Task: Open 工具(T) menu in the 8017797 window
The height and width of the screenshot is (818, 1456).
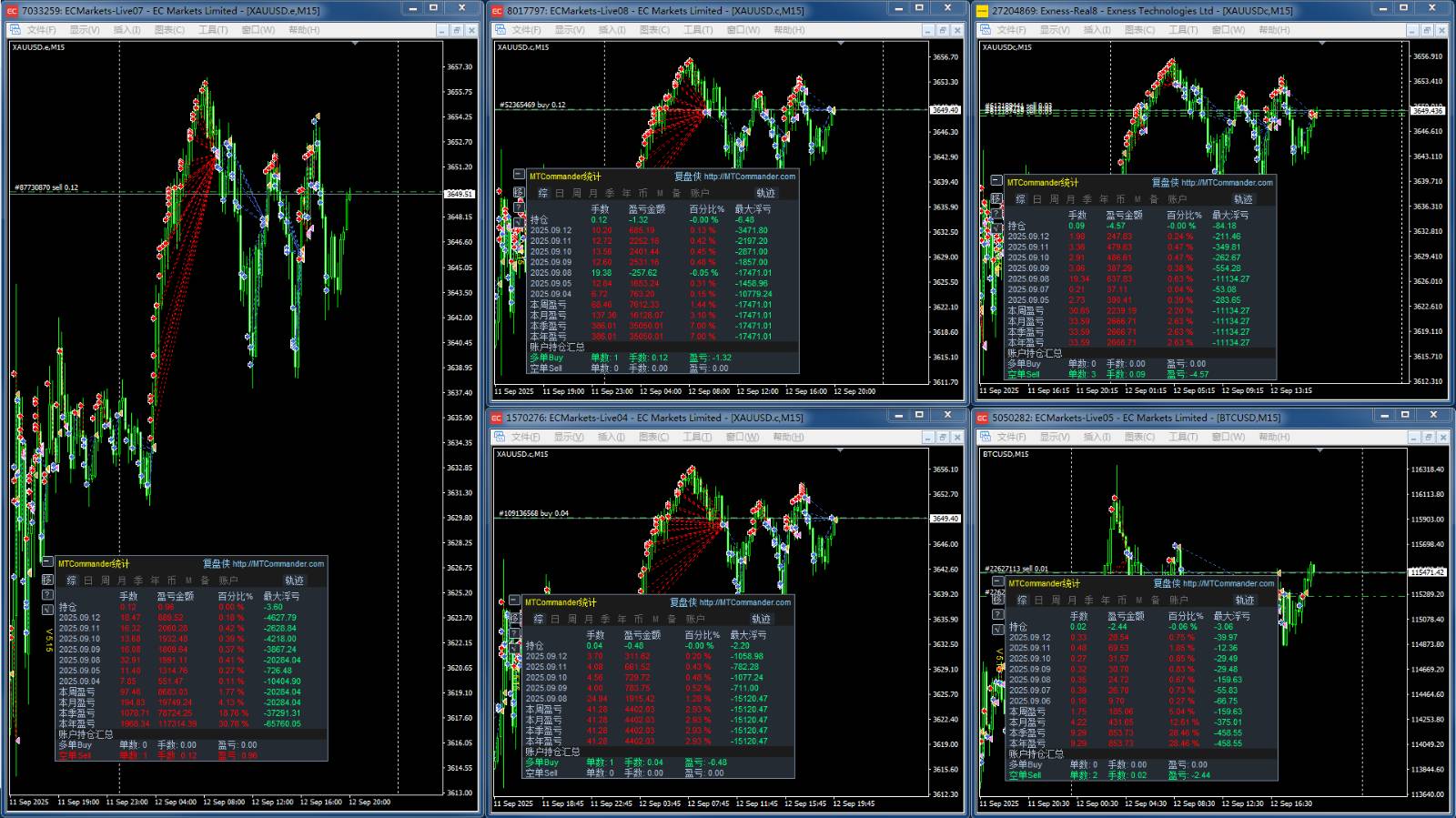Action: click(x=698, y=30)
